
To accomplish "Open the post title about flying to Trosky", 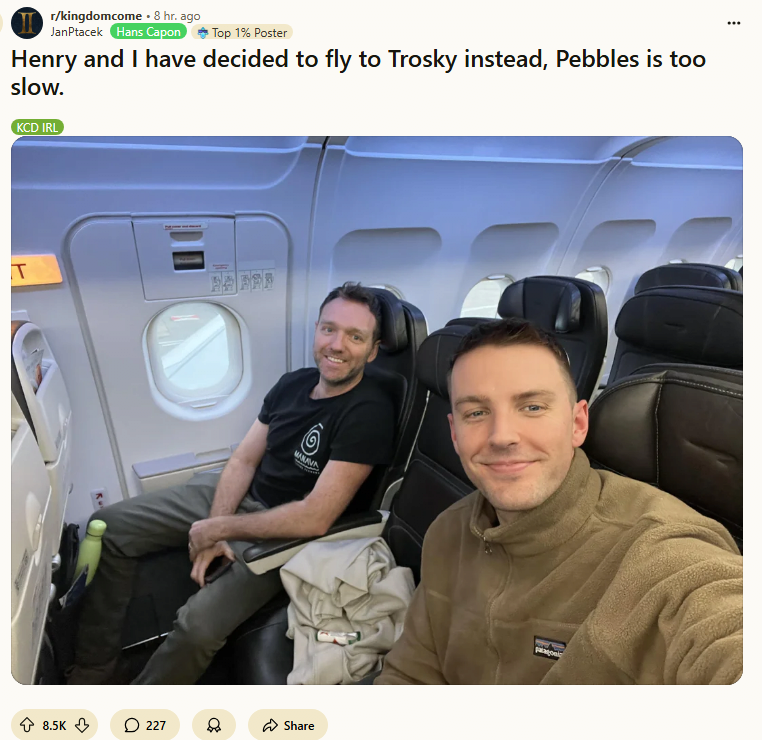I will click(358, 73).
